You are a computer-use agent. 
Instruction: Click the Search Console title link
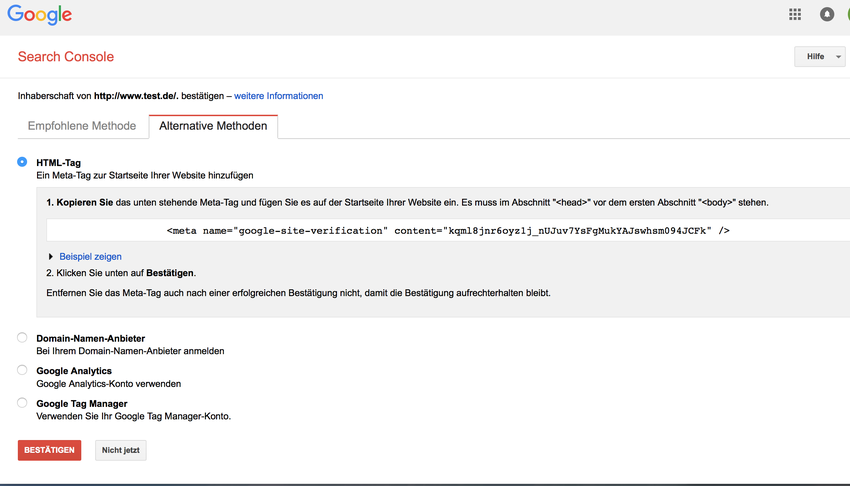pyautogui.click(x=66, y=56)
